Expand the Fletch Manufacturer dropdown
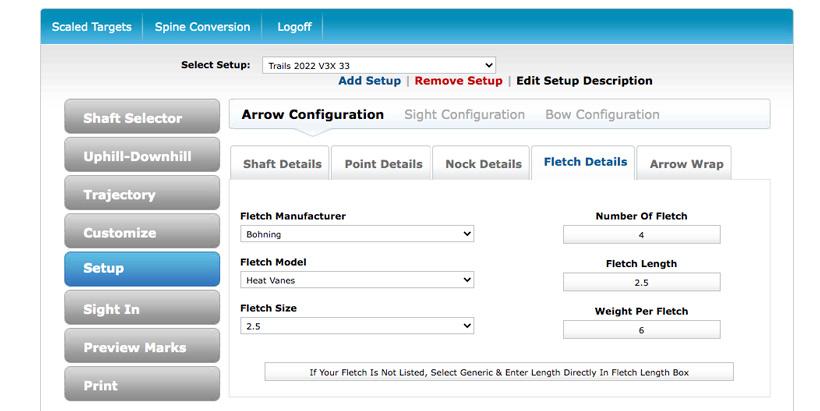The width and height of the screenshot is (820, 411). point(357,234)
